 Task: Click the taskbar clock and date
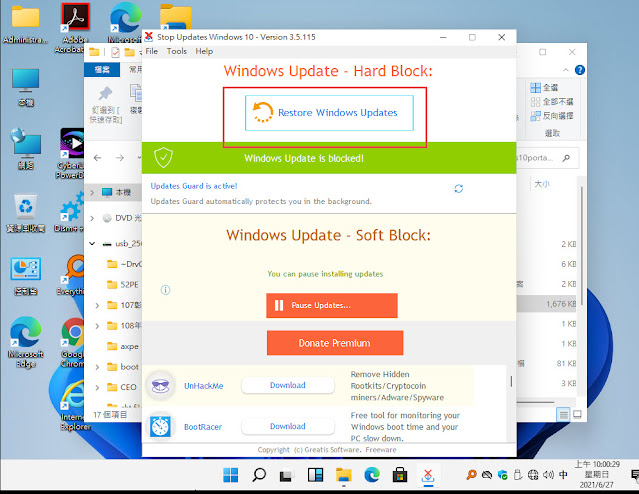pyautogui.click(x=599, y=474)
